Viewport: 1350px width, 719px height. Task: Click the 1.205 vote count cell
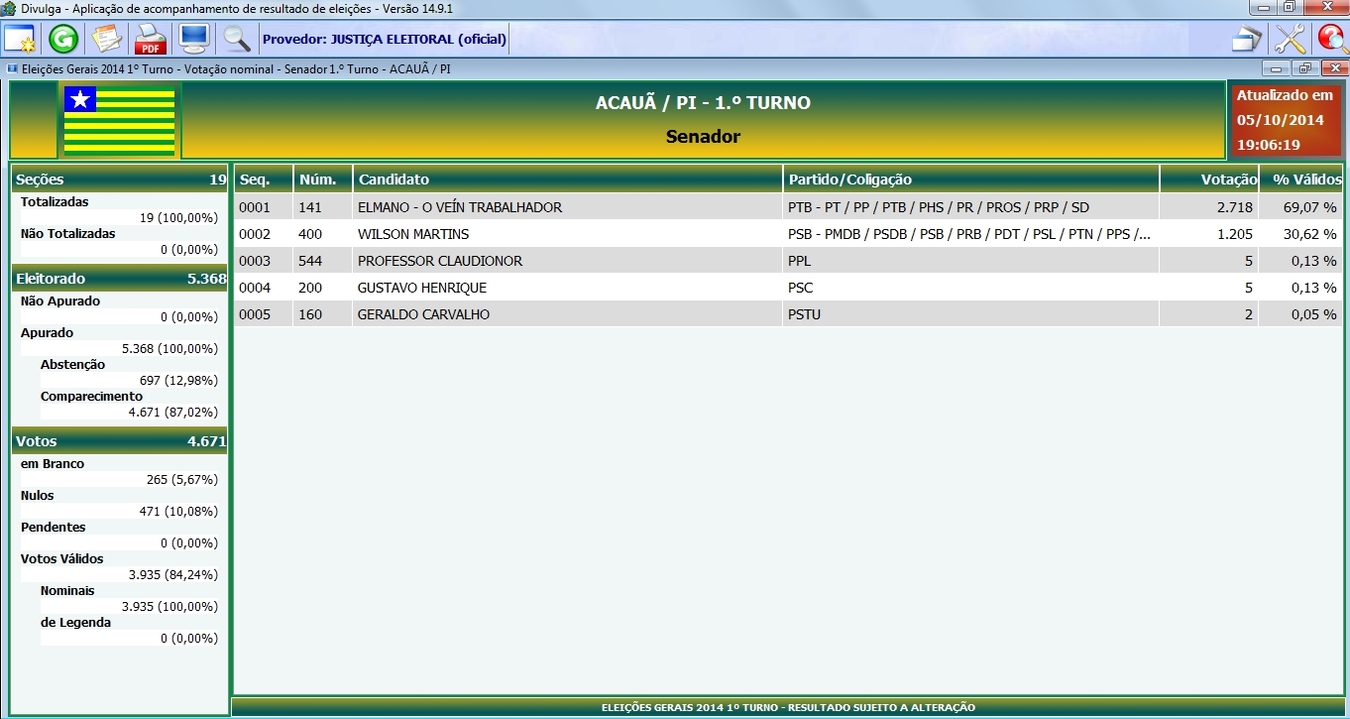tap(1210, 234)
